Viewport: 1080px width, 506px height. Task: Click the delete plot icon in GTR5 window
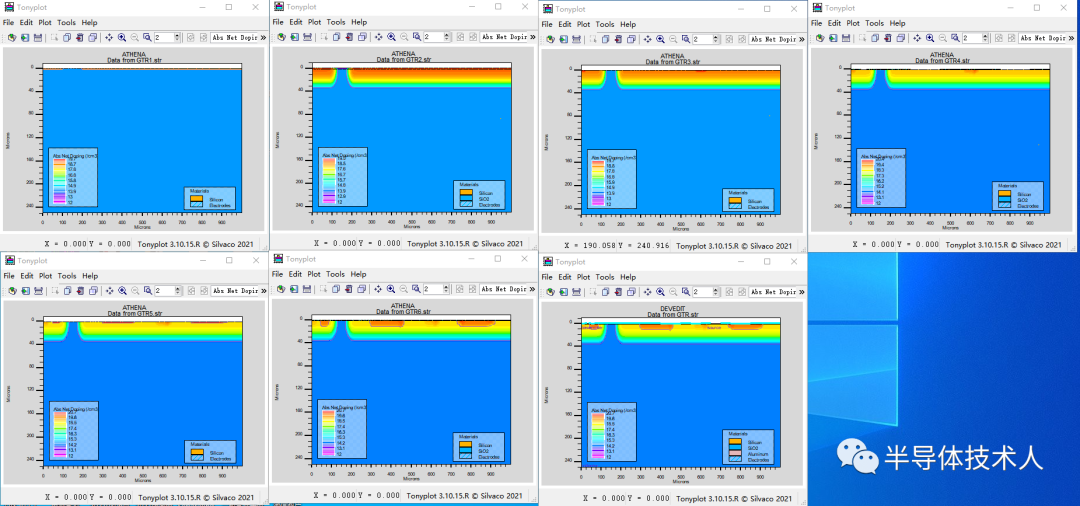[80, 291]
